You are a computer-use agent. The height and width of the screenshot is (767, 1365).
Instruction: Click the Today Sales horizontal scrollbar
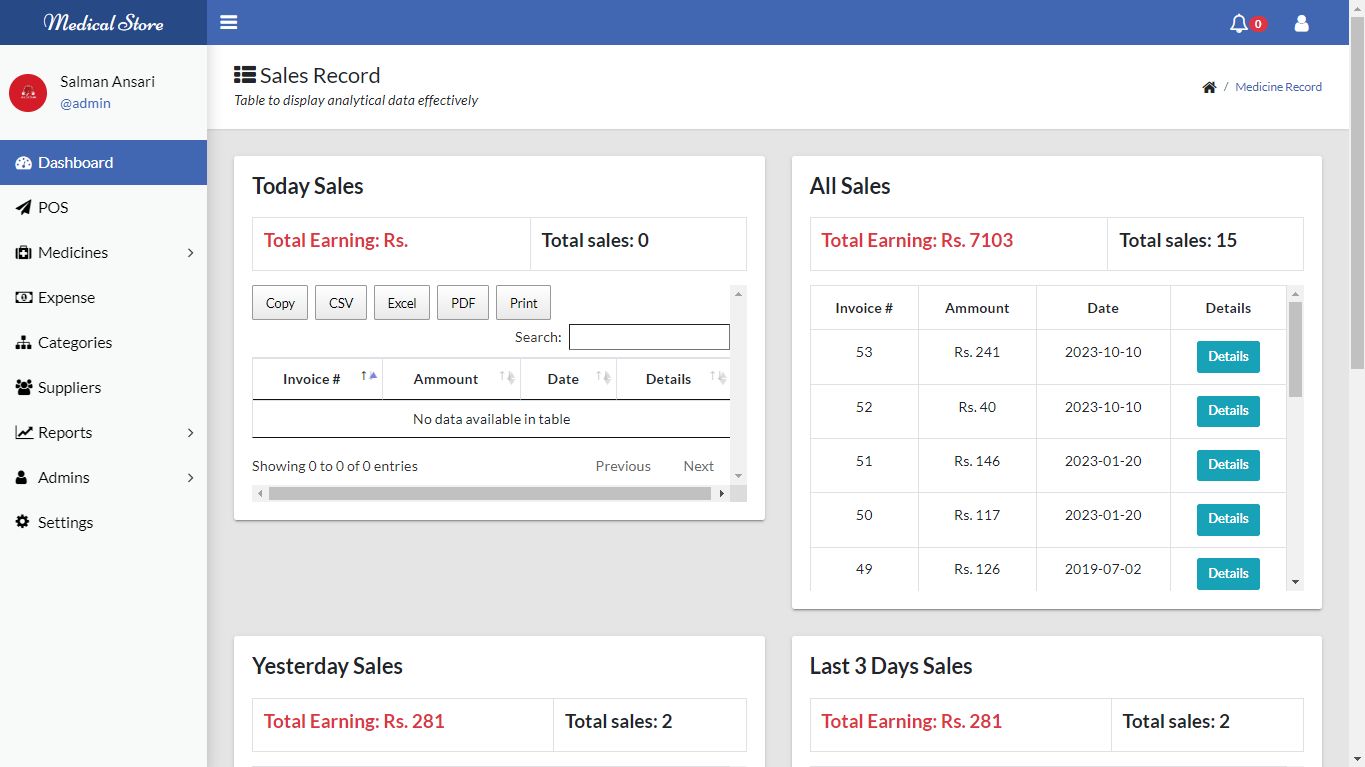pyautogui.click(x=489, y=493)
